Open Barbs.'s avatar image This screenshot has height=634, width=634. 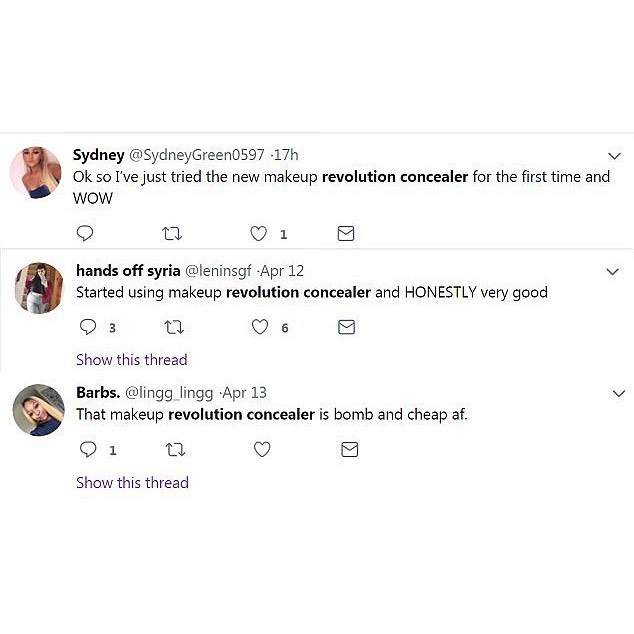tap(38, 409)
